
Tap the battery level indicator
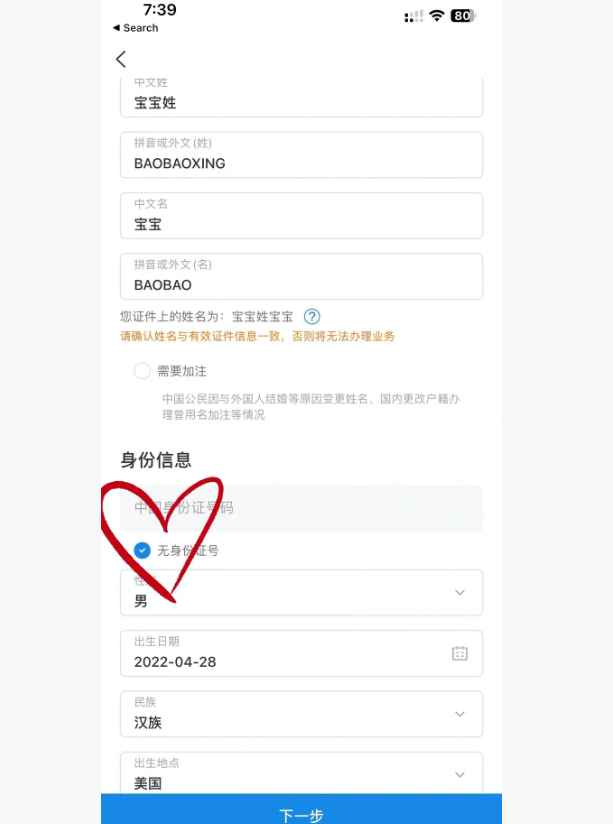[x=463, y=16]
